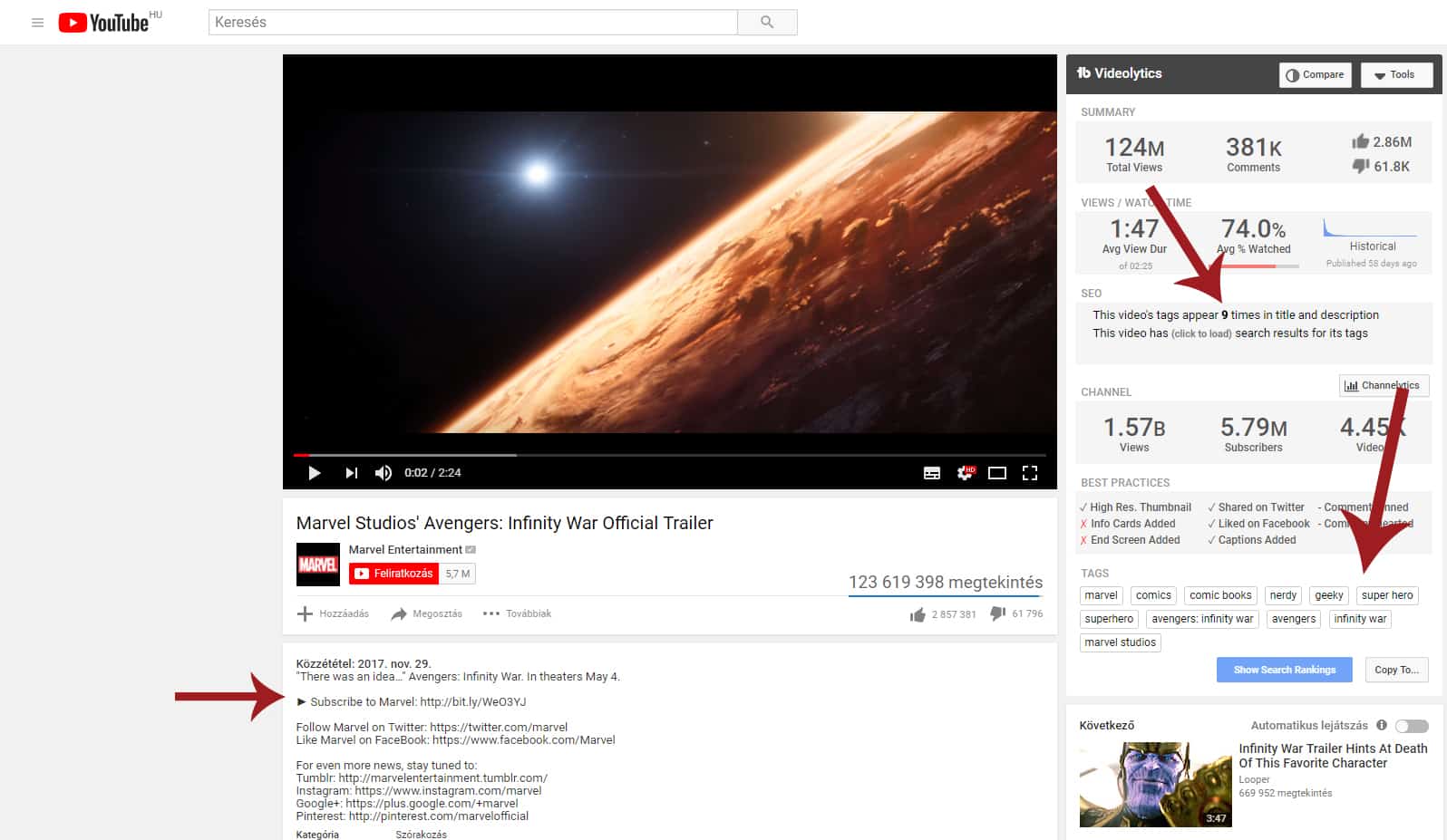Viewport: 1447px width, 840px height.
Task: Click the Compare button in Videolytics
Action: coord(1316,75)
